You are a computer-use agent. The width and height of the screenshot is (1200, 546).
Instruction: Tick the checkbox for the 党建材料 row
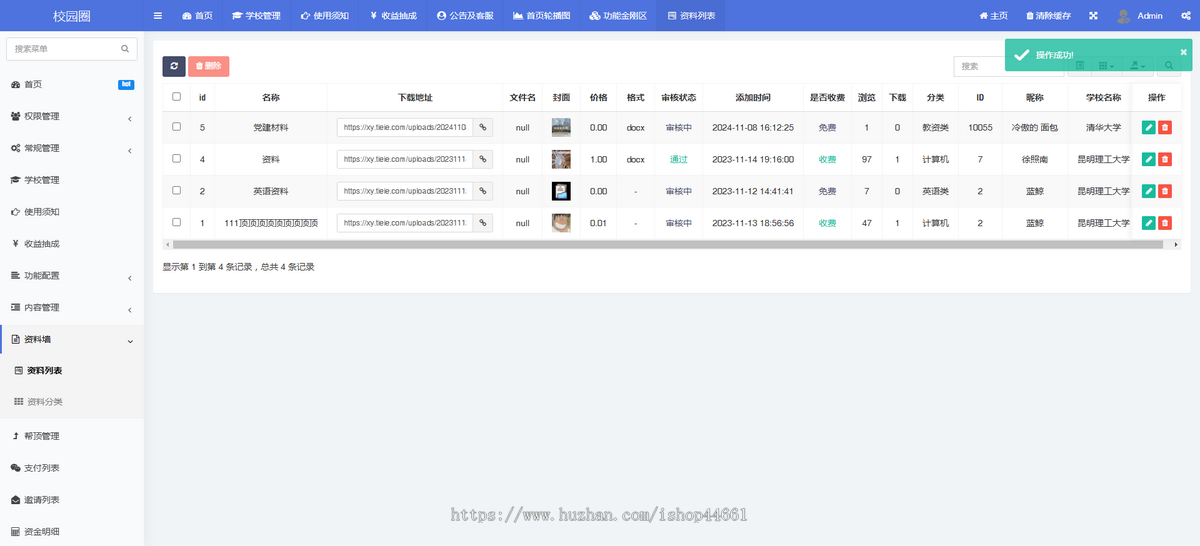tap(177, 127)
